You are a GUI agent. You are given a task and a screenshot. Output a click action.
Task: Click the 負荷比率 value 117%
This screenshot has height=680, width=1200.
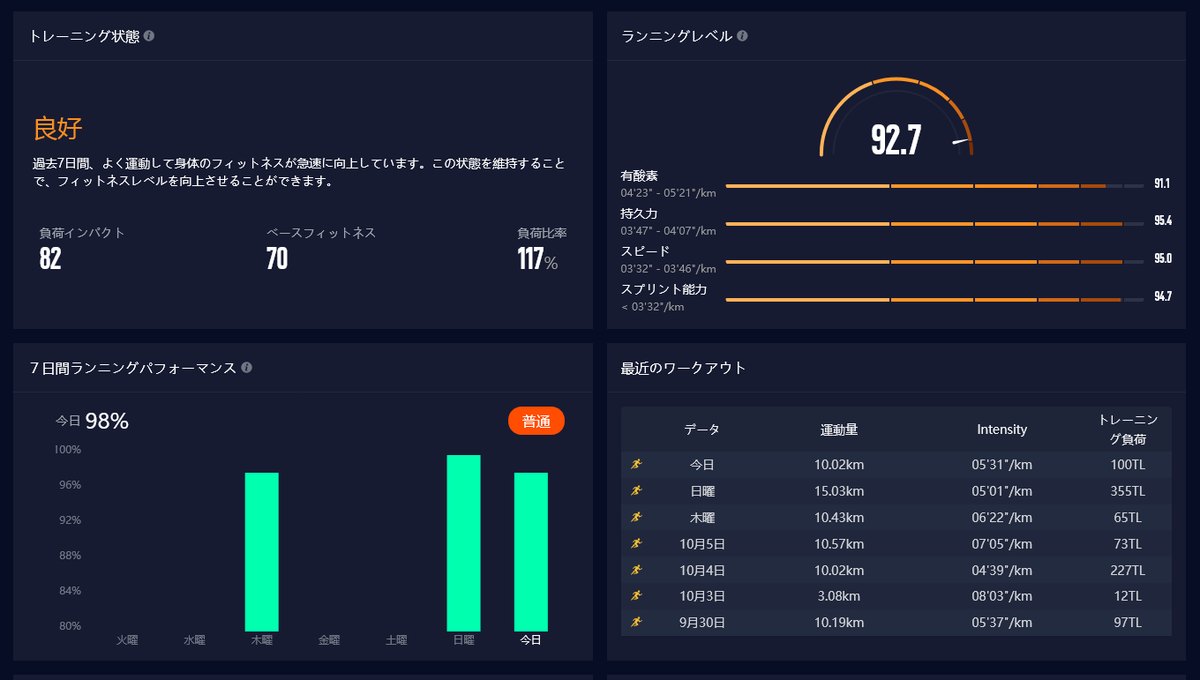(538, 261)
